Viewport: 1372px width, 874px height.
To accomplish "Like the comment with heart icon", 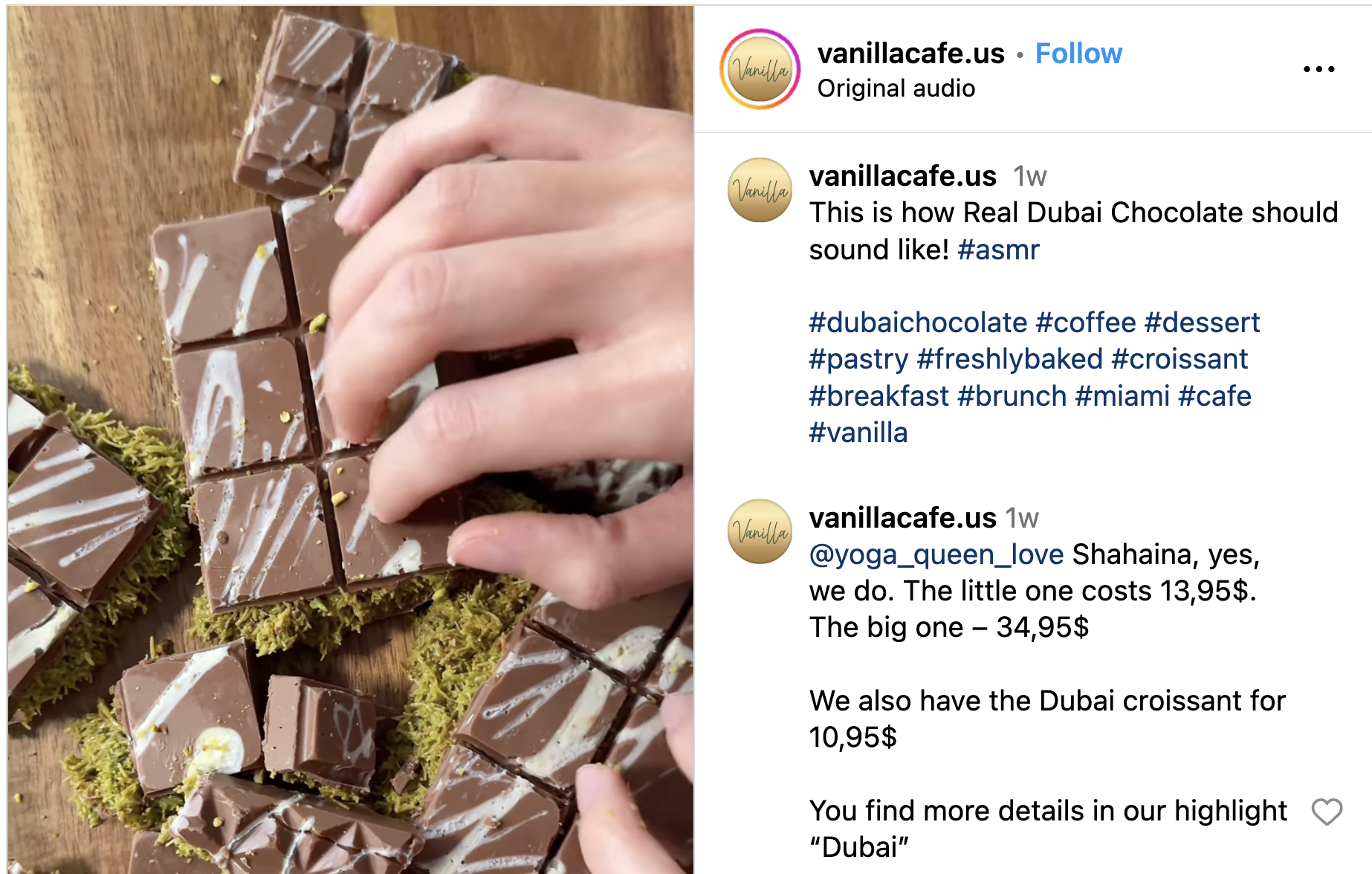I will click(x=1327, y=812).
